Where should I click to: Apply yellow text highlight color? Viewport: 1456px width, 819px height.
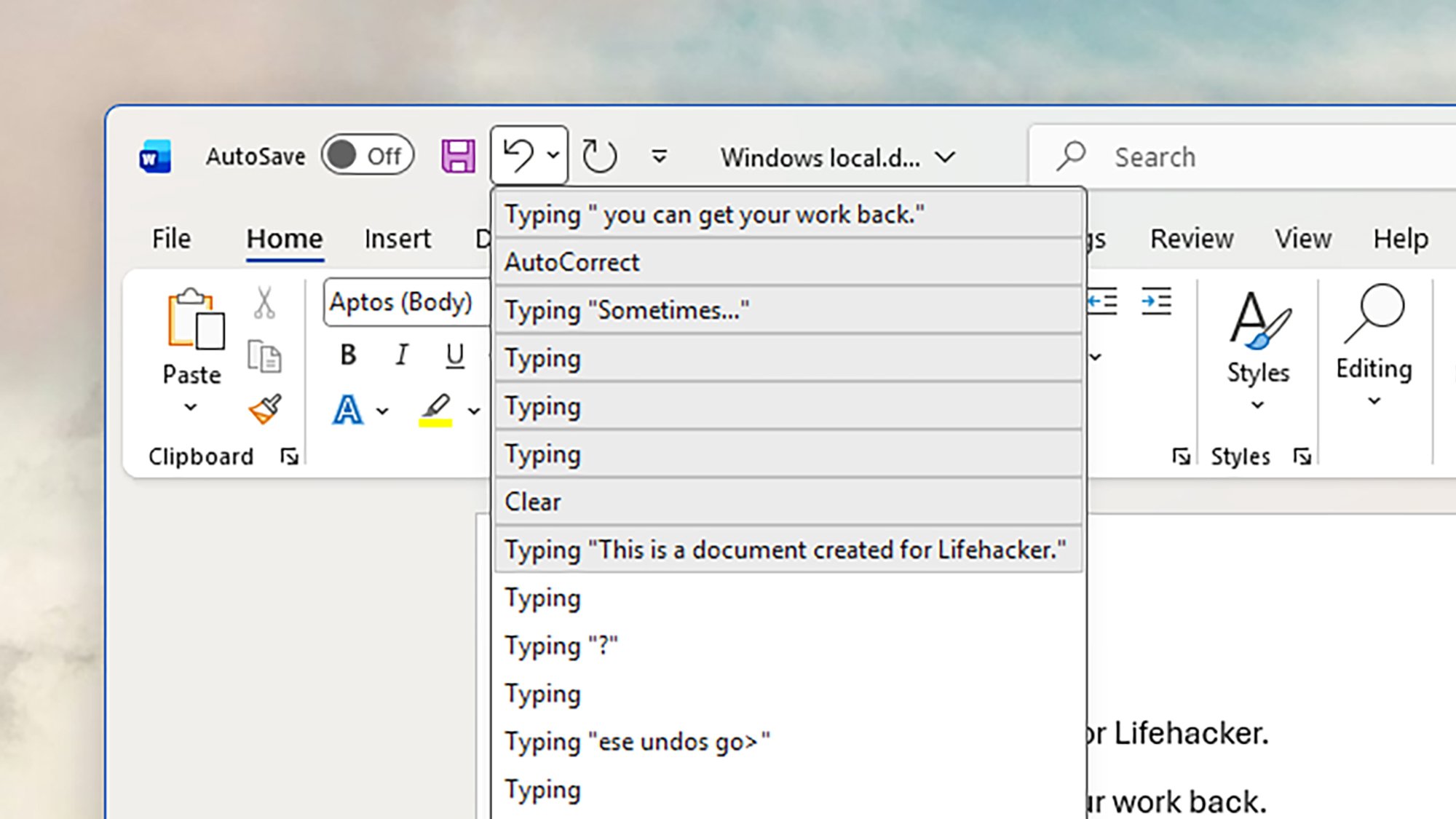click(435, 410)
